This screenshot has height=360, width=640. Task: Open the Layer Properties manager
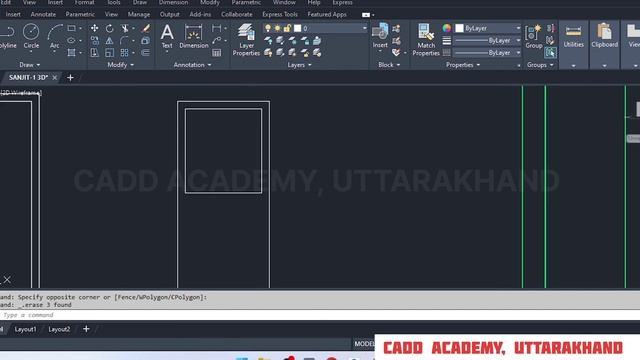click(x=246, y=39)
